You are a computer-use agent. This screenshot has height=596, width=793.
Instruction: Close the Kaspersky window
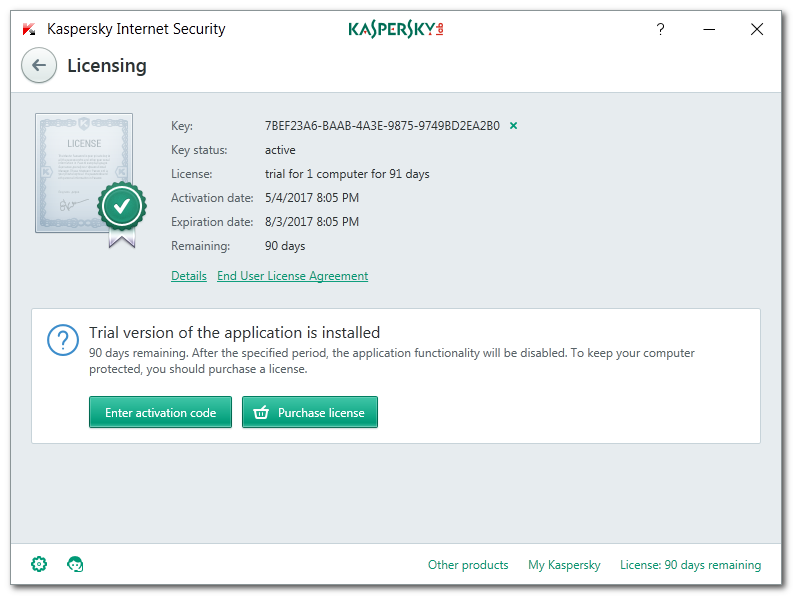tap(757, 29)
